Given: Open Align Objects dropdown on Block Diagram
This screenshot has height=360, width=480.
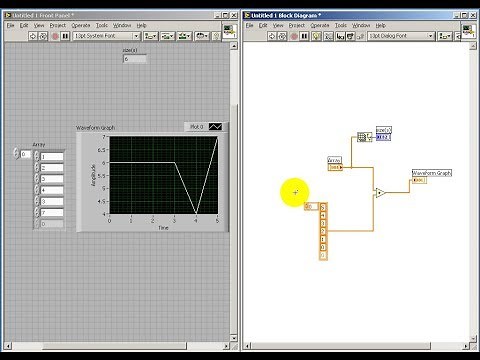Looking at the screenshot, I should tap(445, 36).
